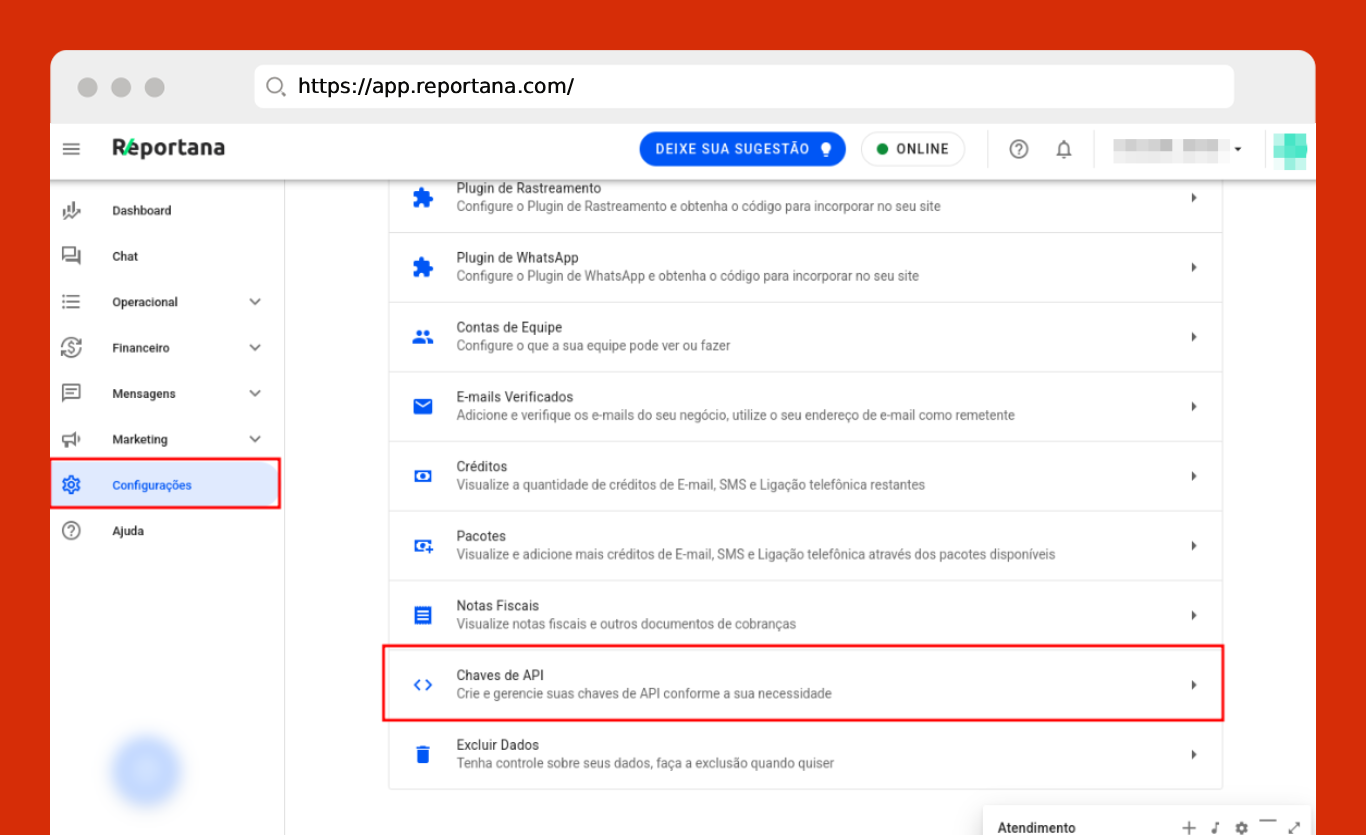Open the Contas de Equipe settings row
1366x835 pixels.
805,337
